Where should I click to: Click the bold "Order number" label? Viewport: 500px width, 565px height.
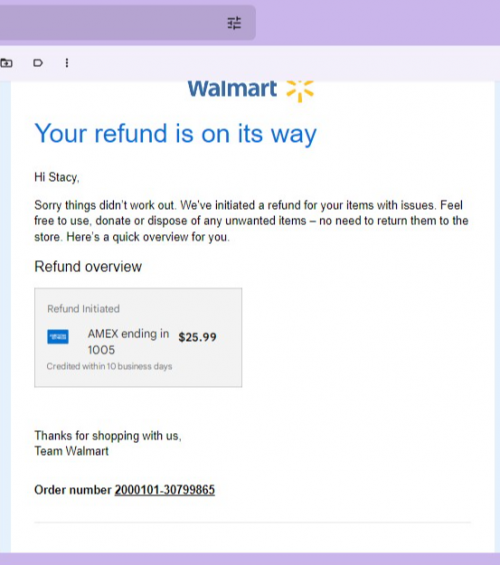73,490
